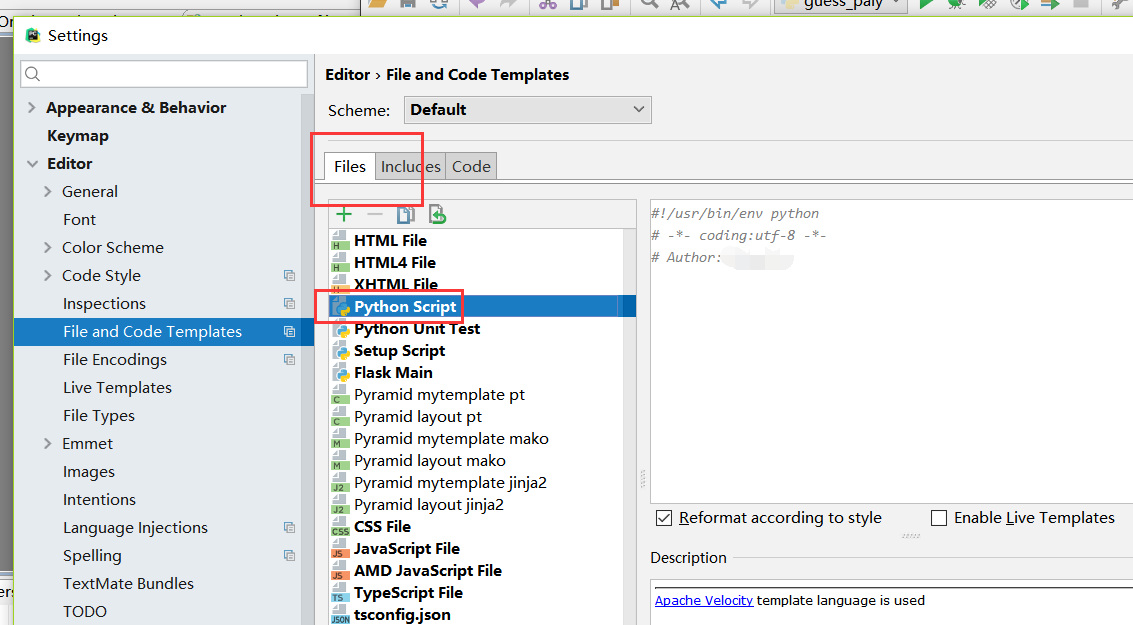Click the scope icon beside Language Injections

[x=290, y=528]
